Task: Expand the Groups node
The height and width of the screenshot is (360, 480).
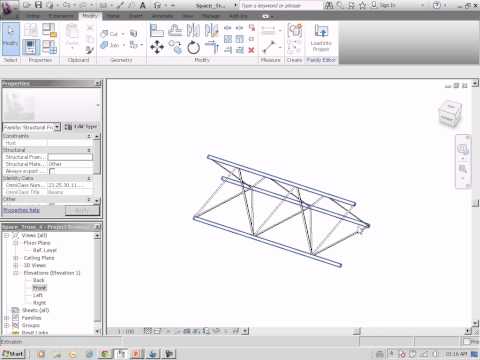Action: pyautogui.click(x=6, y=325)
